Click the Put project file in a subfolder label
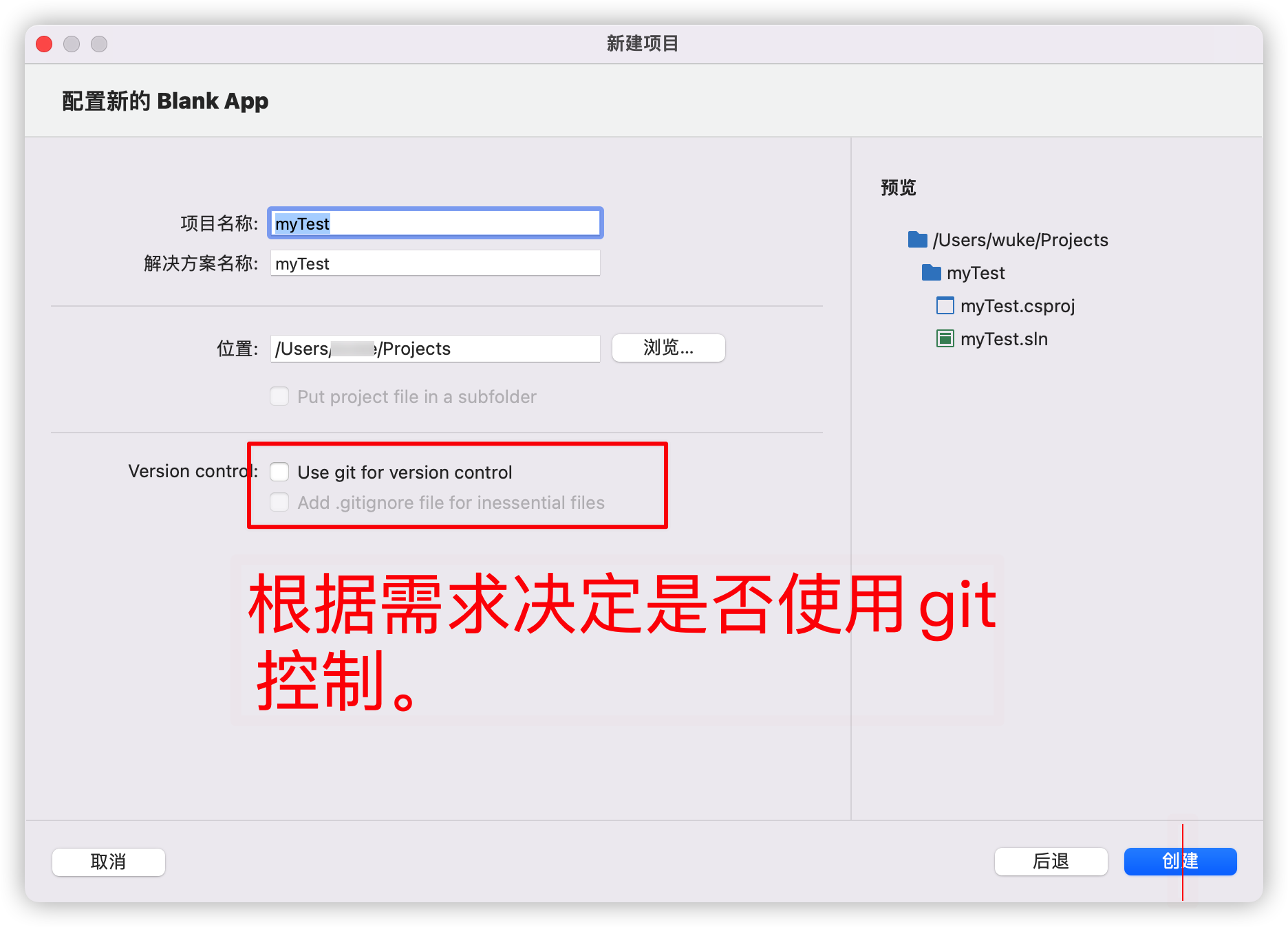 click(417, 397)
